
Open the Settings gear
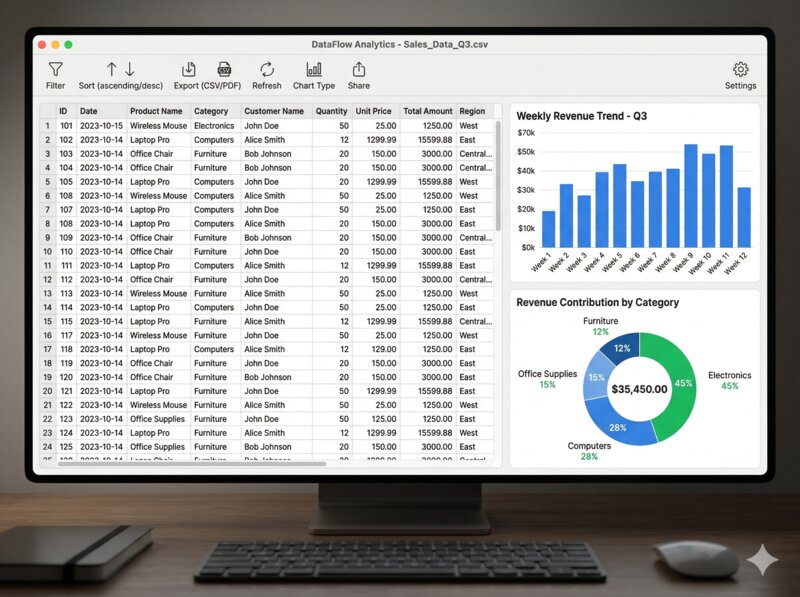pos(740,70)
